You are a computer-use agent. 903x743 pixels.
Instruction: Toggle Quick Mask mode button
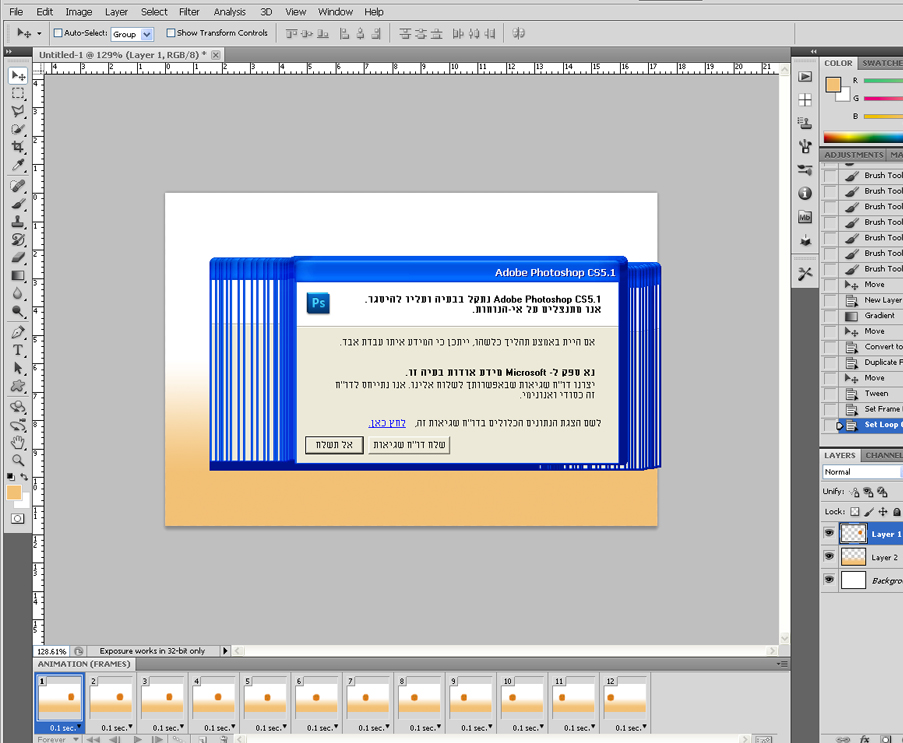coord(18,518)
